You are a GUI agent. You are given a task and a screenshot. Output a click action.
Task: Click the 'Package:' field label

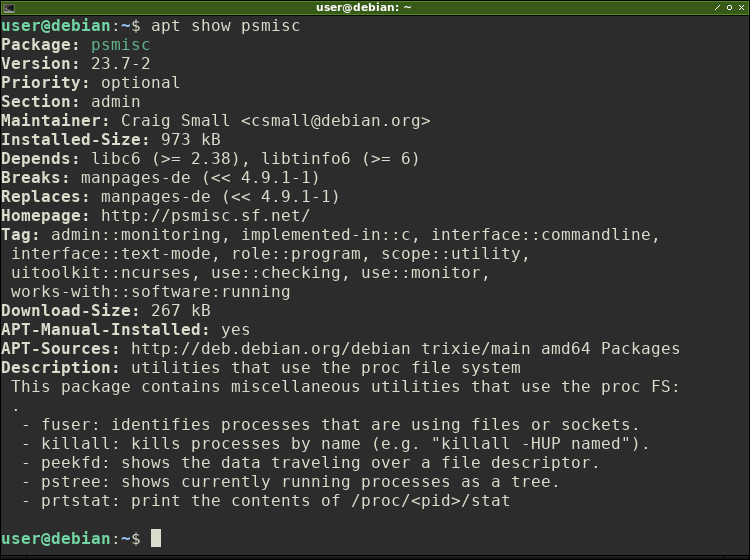coord(41,45)
